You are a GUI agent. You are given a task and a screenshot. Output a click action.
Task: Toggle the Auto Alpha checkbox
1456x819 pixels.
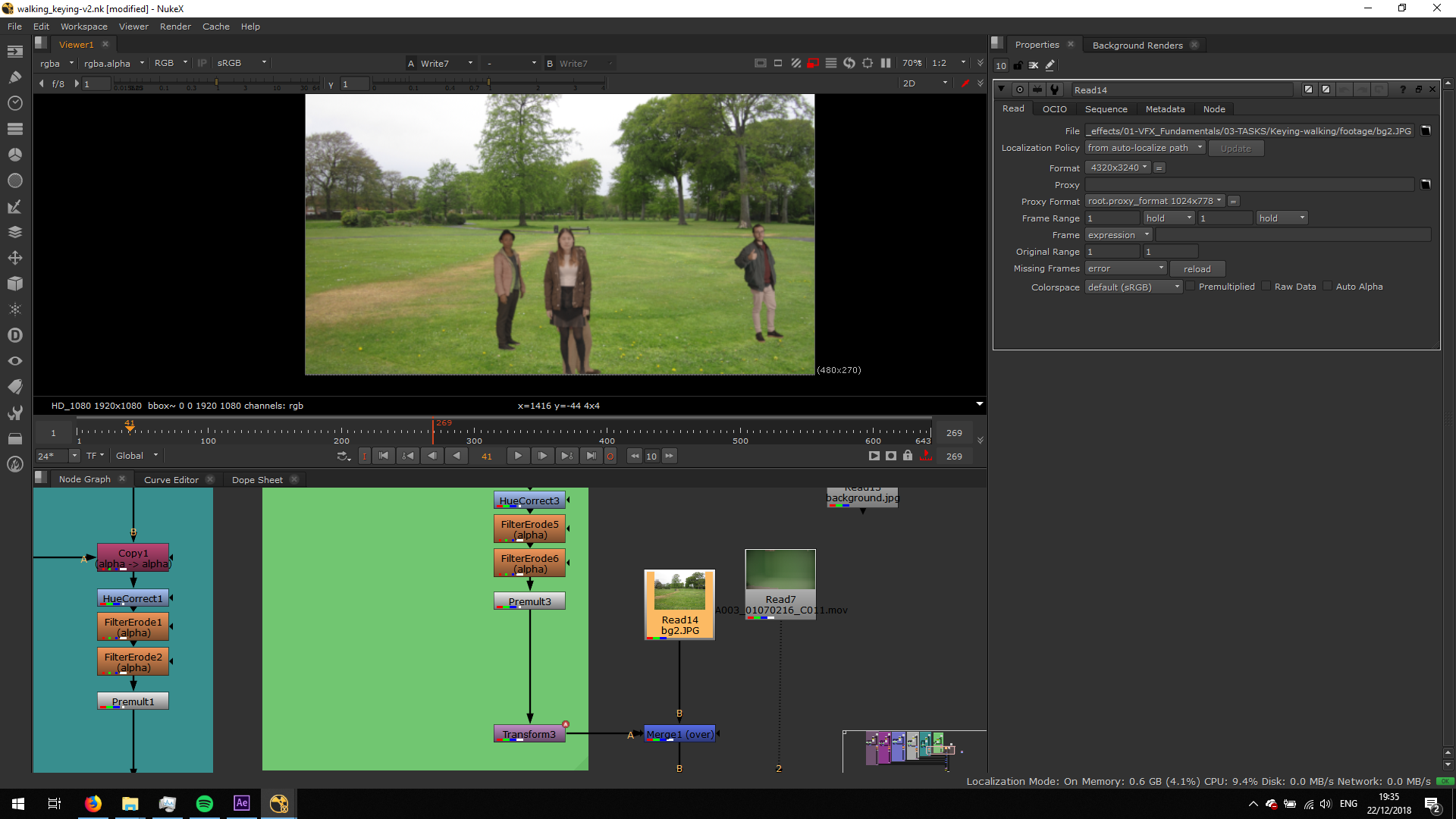click(1328, 287)
